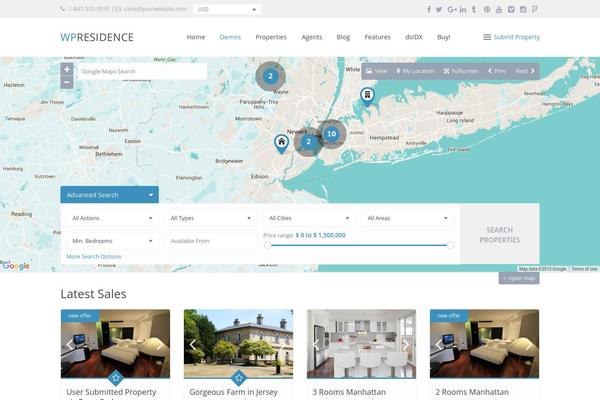Open the All Areas dropdown

[408, 218]
